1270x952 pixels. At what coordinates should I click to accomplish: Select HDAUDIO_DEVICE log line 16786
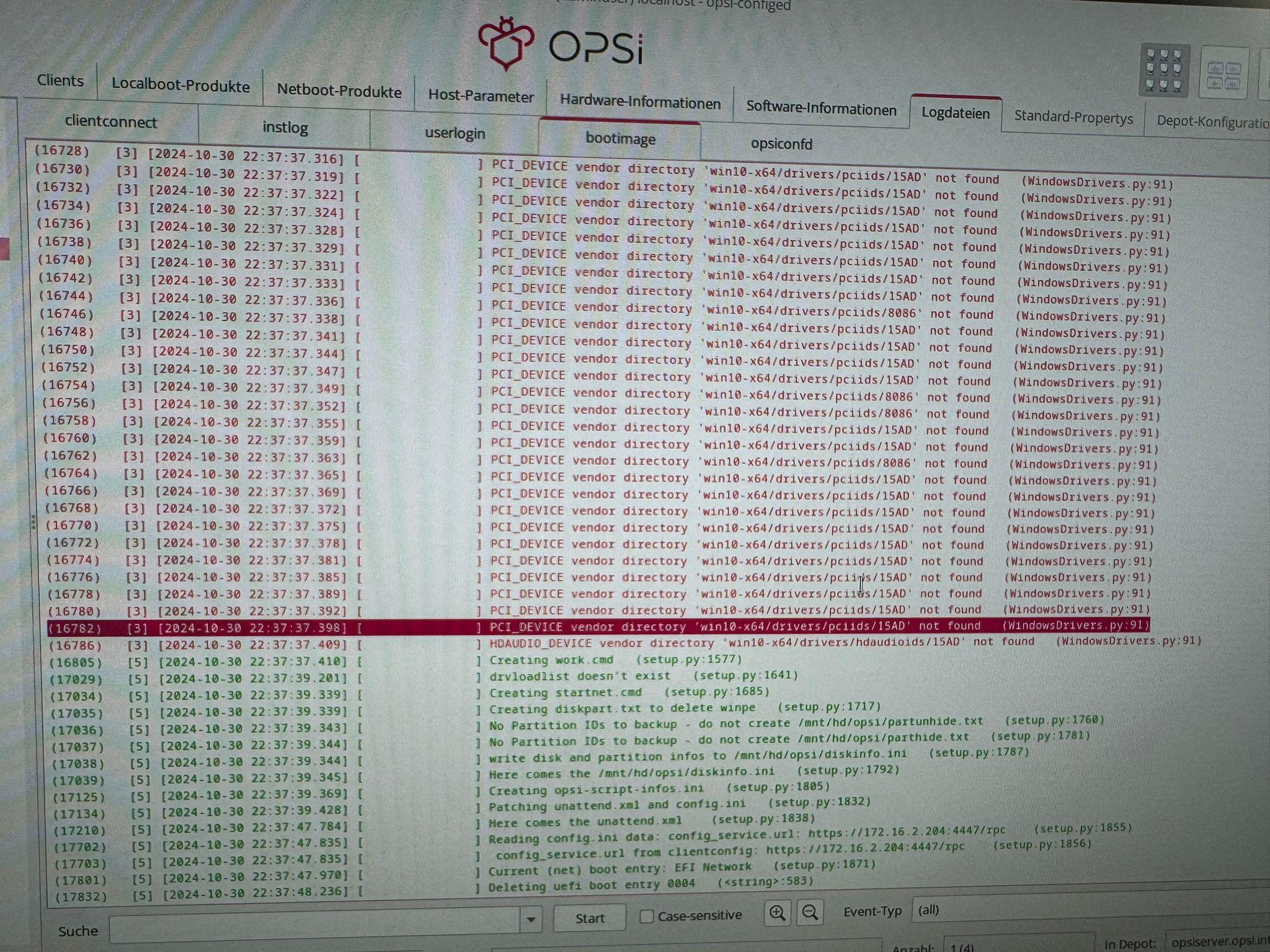click(x=625, y=643)
